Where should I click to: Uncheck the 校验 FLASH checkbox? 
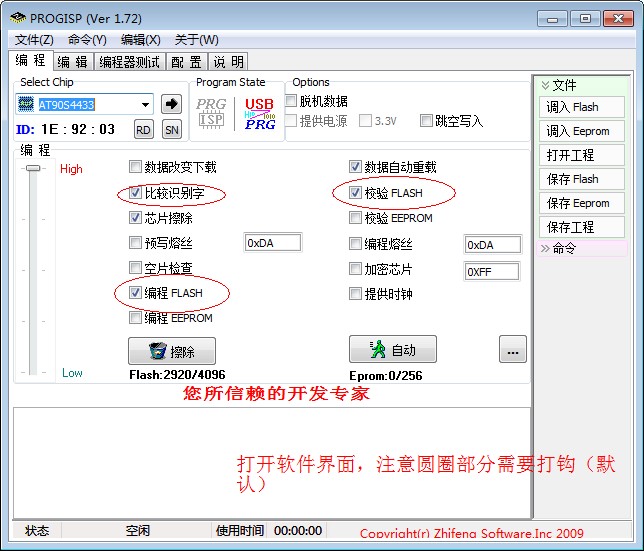(355, 192)
